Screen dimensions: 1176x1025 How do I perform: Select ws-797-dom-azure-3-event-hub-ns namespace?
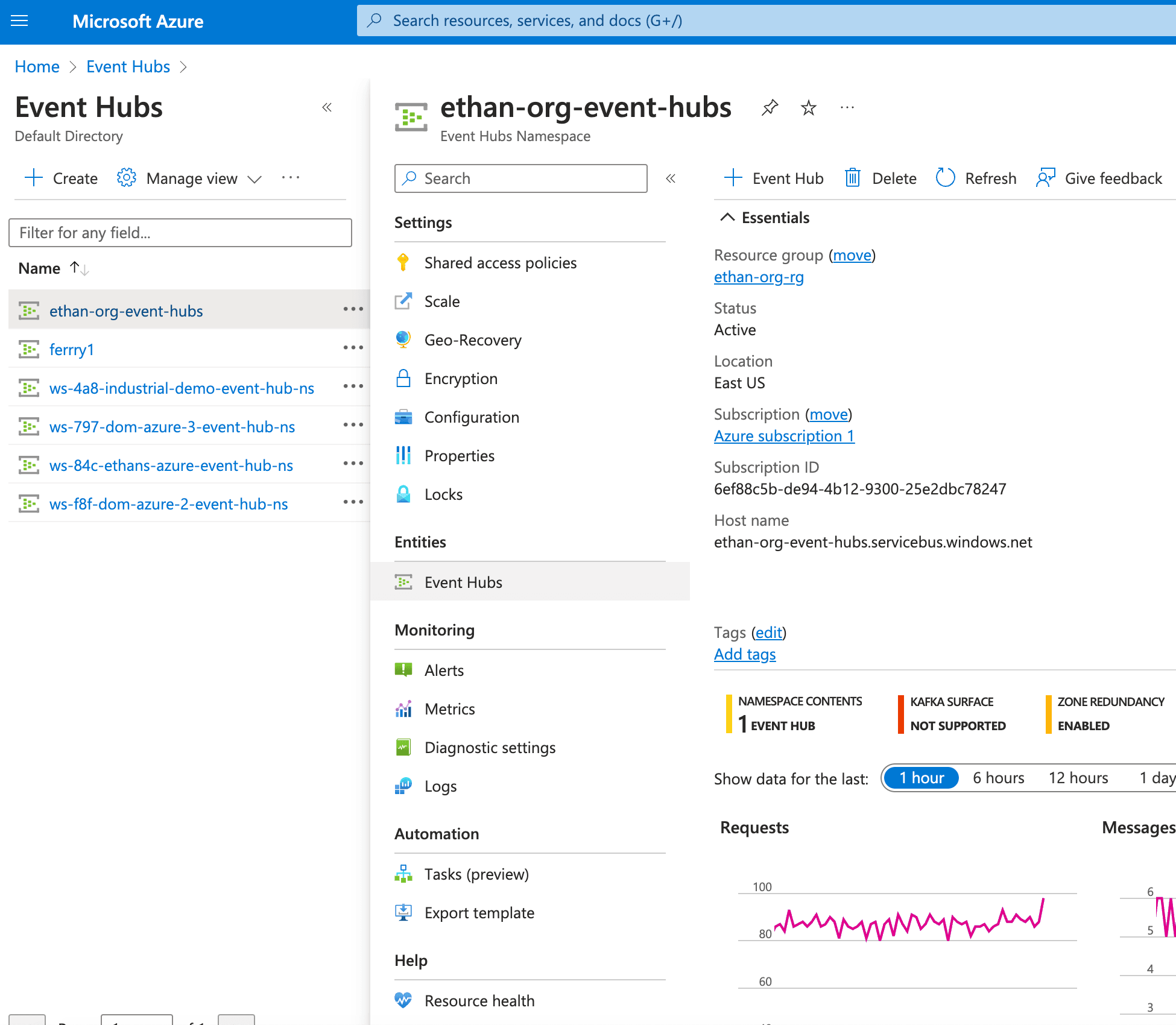click(172, 427)
